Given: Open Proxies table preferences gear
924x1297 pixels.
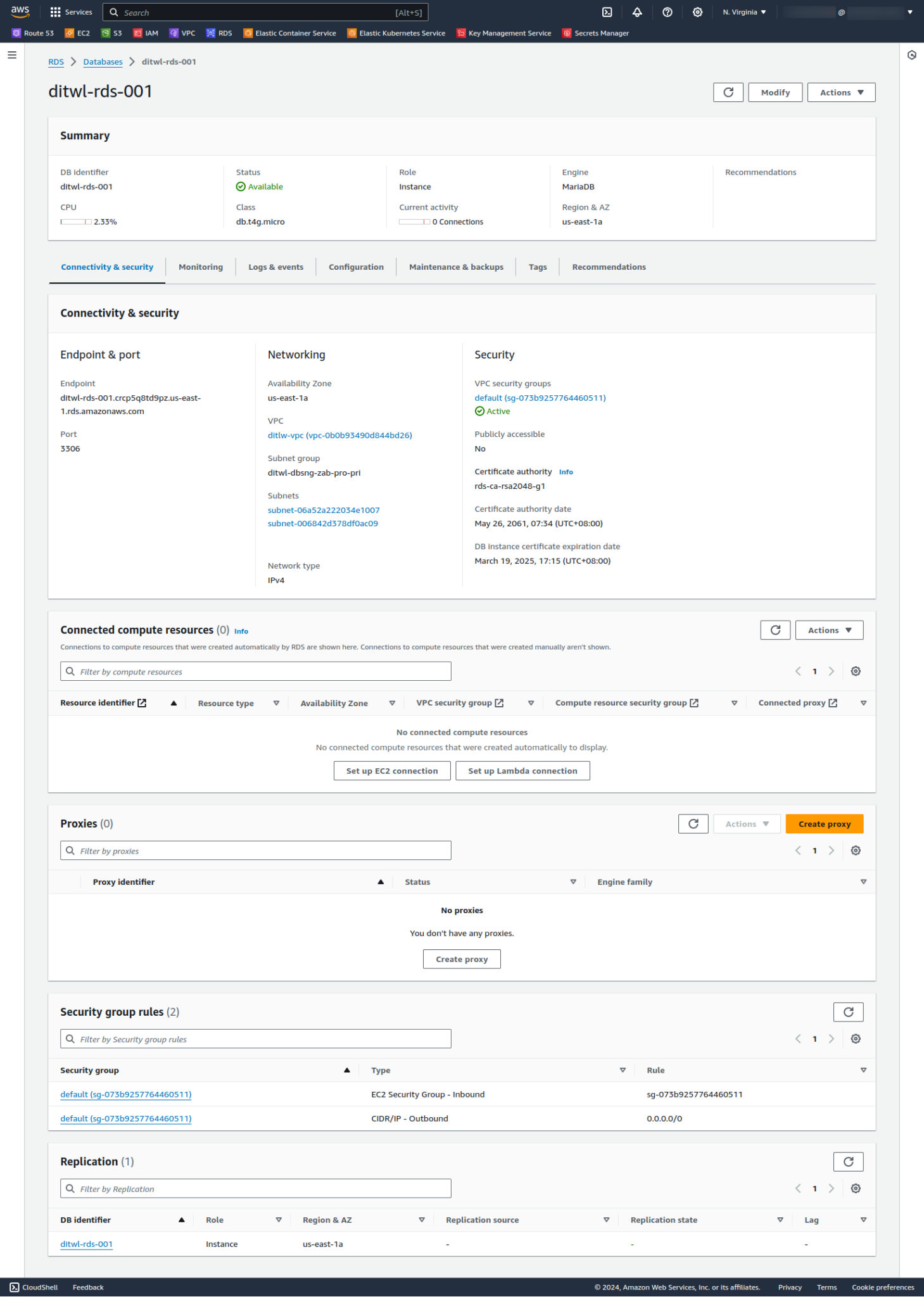Looking at the screenshot, I should (856, 851).
